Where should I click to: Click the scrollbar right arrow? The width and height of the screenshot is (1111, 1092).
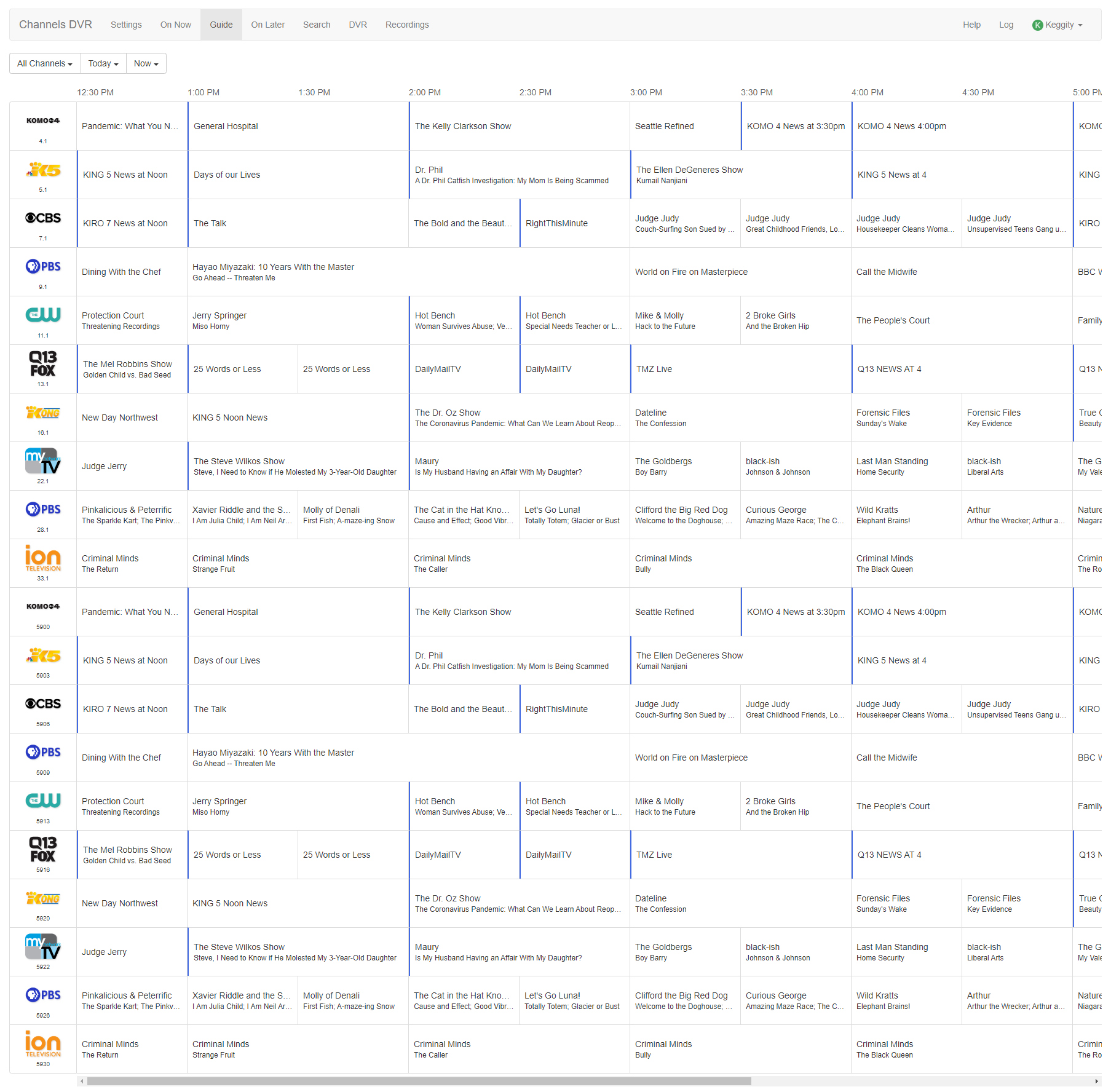pos(1097,1081)
